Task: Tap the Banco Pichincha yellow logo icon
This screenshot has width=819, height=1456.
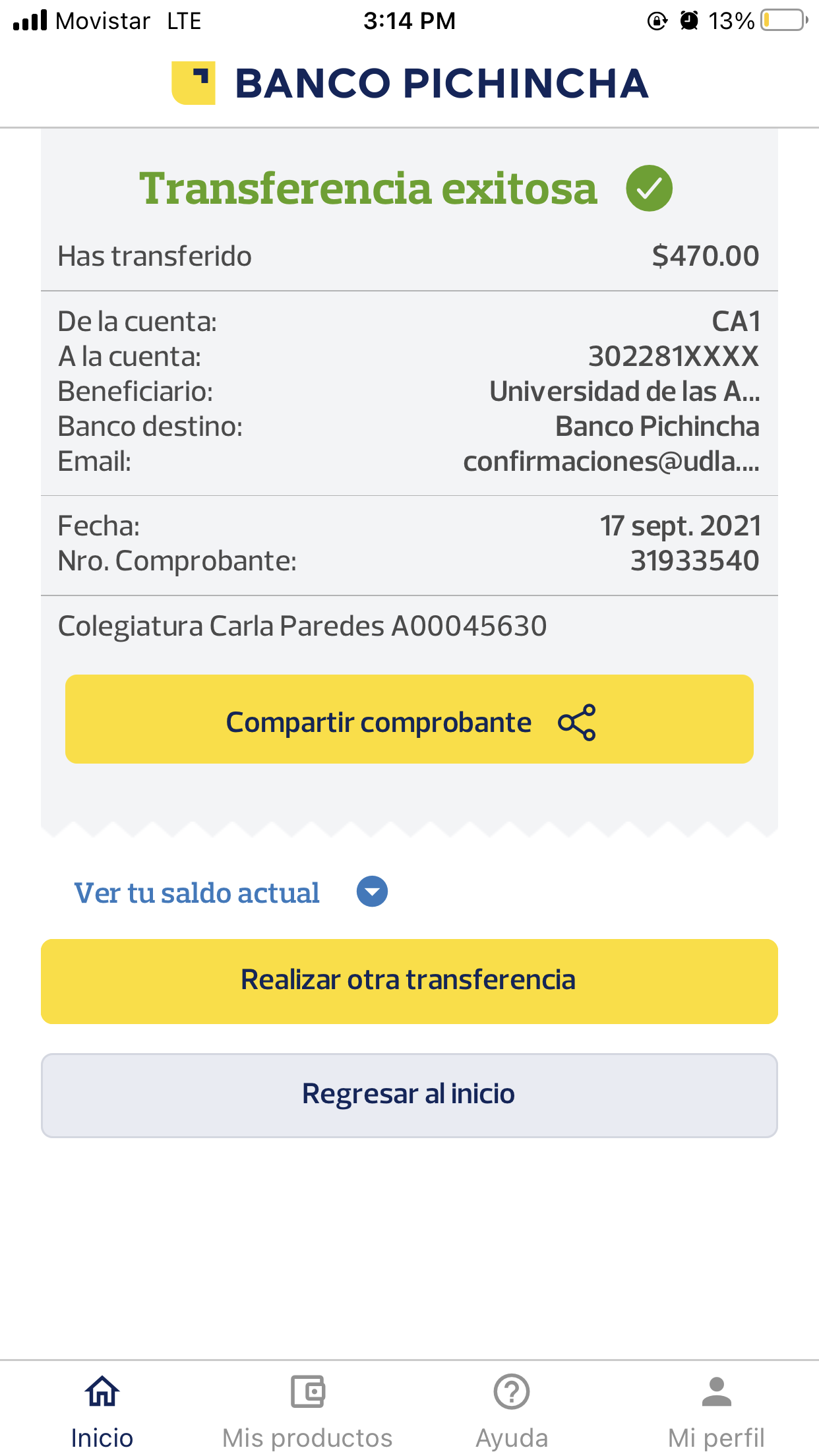Action: pos(193,83)
